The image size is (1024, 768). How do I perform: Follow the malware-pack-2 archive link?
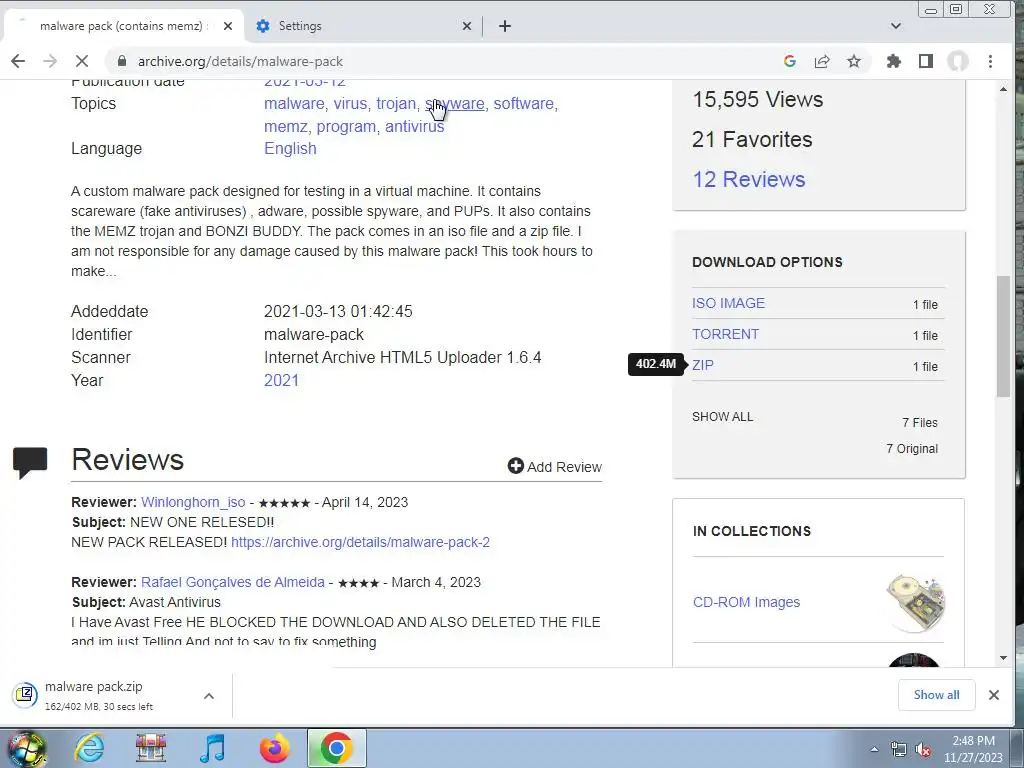point(360,543)
